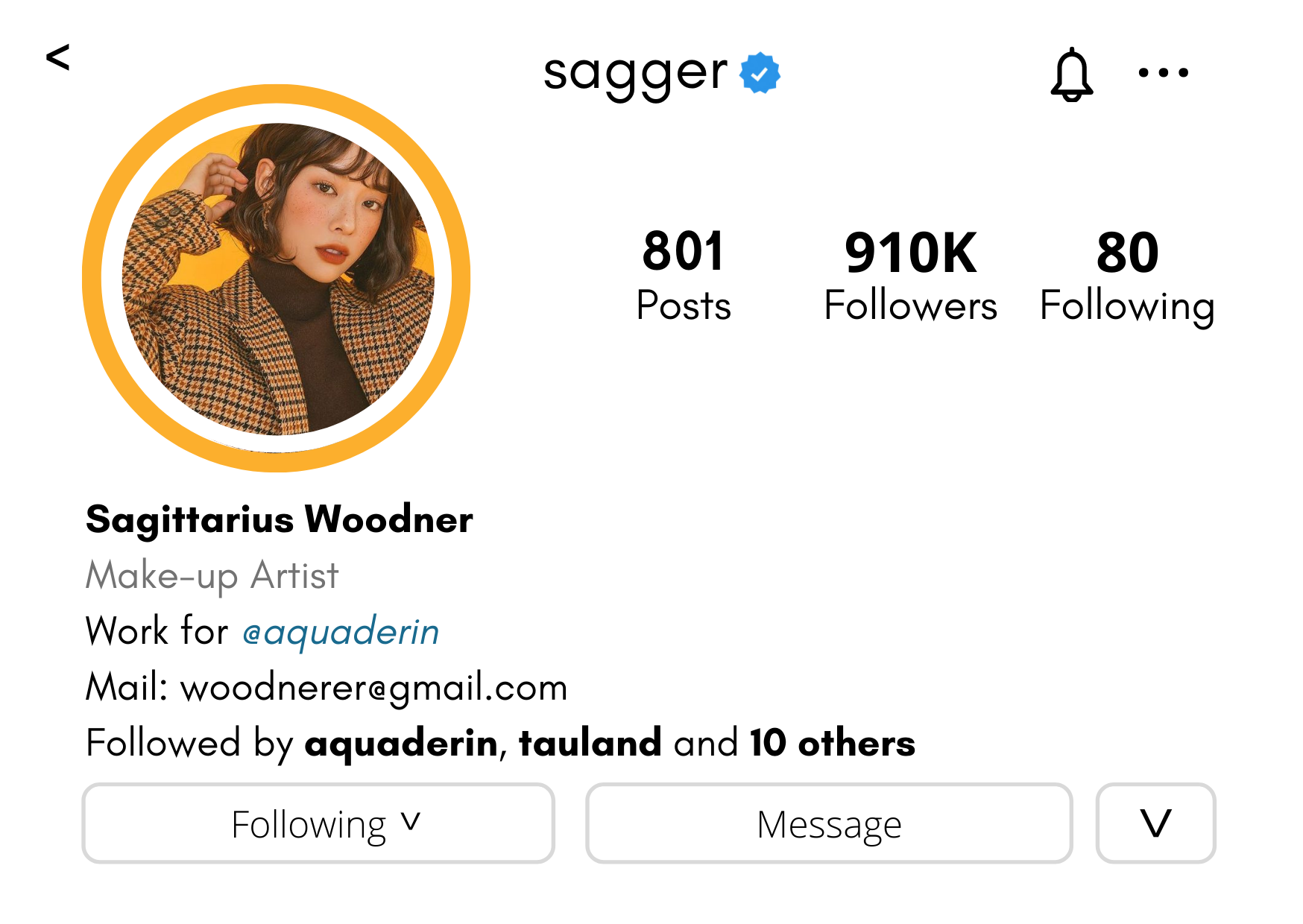Open the 910K Followers list
This screenshot has height=924, width=1303.
910,276
